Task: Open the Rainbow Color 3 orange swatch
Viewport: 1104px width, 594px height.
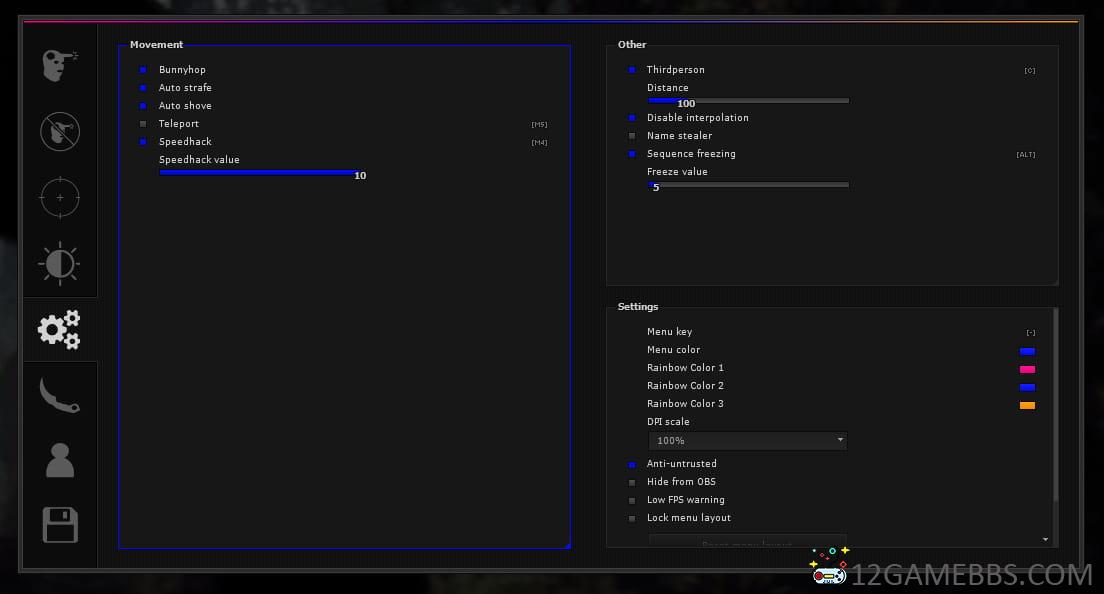Action: pyautogui.click(x=1027, y=406)
